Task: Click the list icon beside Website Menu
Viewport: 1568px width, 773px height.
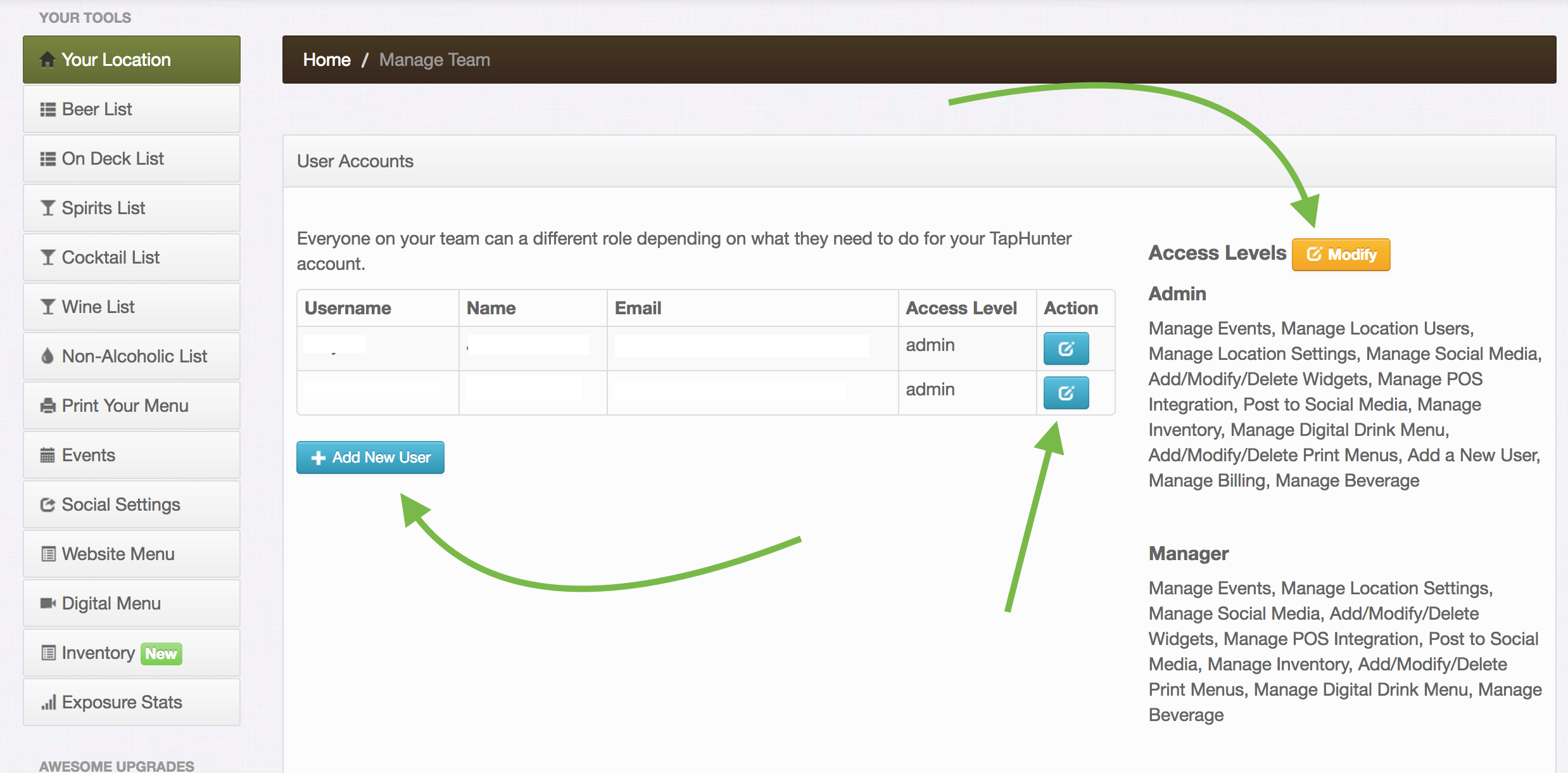Action: point(48,554)
